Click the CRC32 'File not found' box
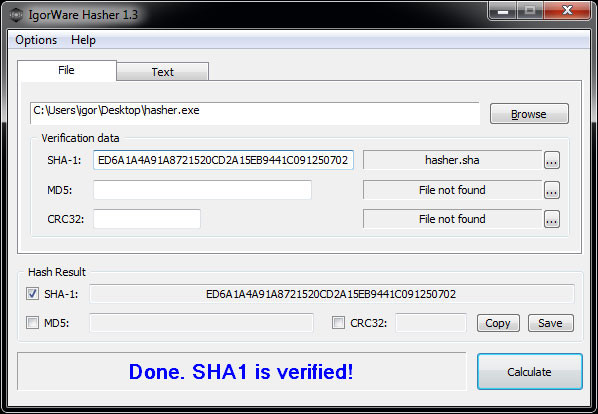The height and width of the screenshot is (414, 598). point(452,219)
